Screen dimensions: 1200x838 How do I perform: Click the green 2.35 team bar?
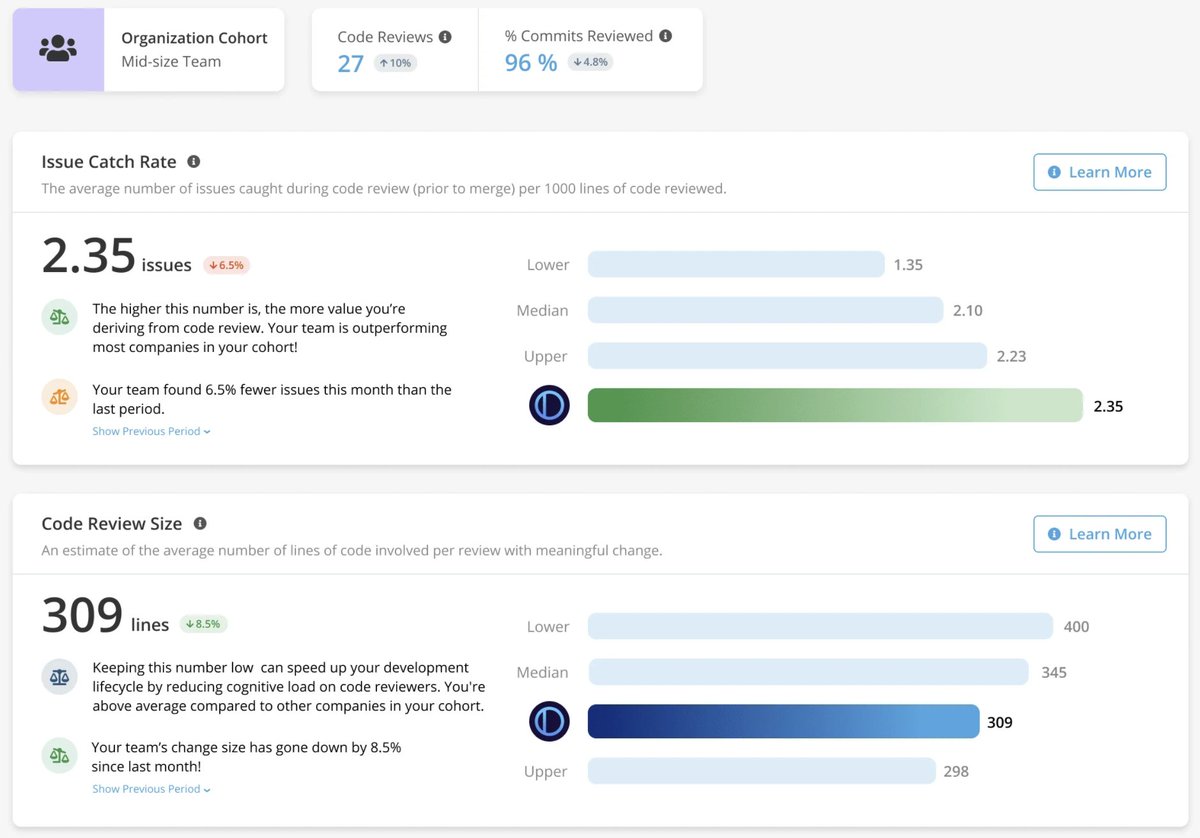(835, 405)
